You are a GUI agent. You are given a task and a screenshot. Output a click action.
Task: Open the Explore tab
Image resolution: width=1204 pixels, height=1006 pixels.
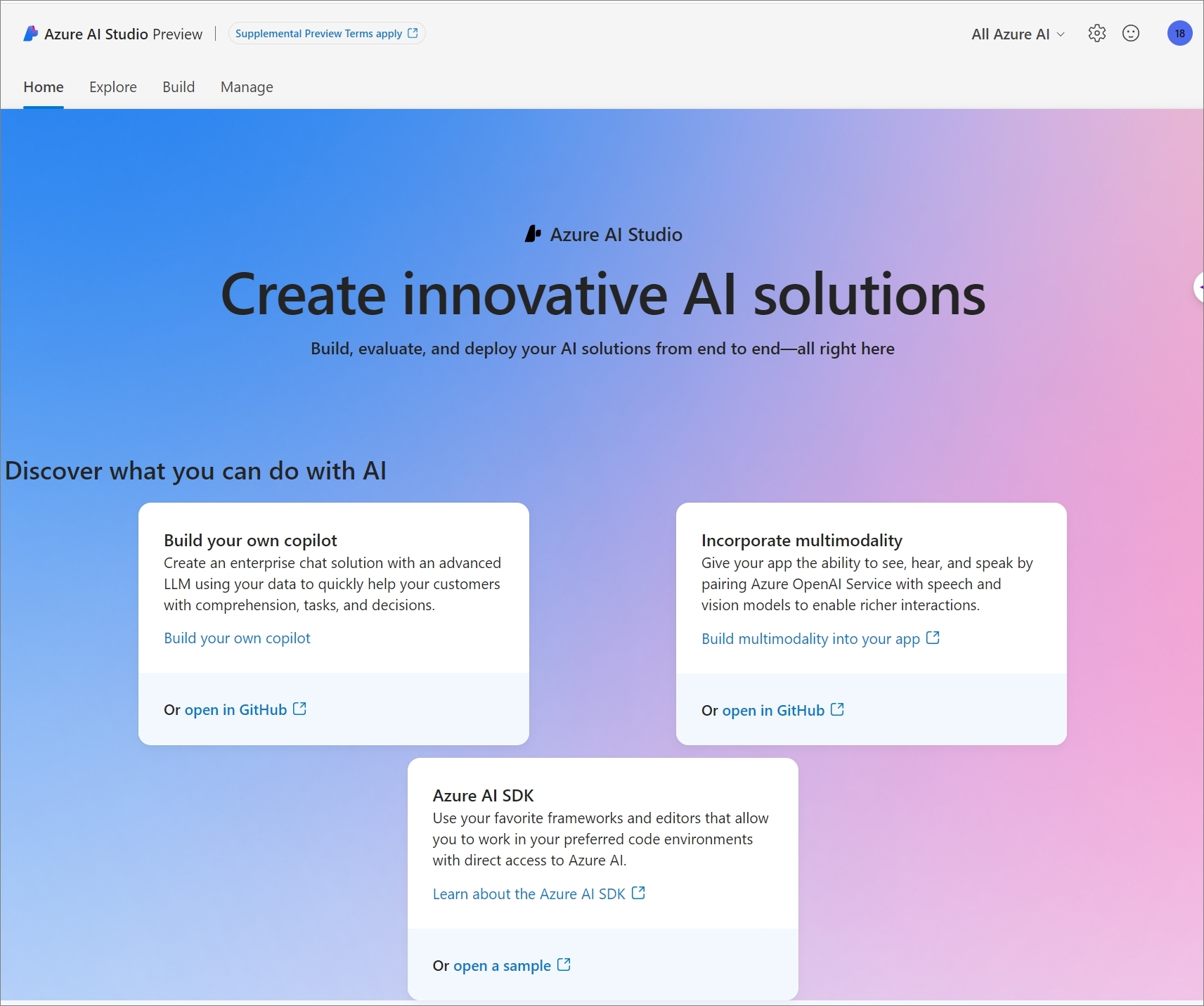tap(113, 87)
